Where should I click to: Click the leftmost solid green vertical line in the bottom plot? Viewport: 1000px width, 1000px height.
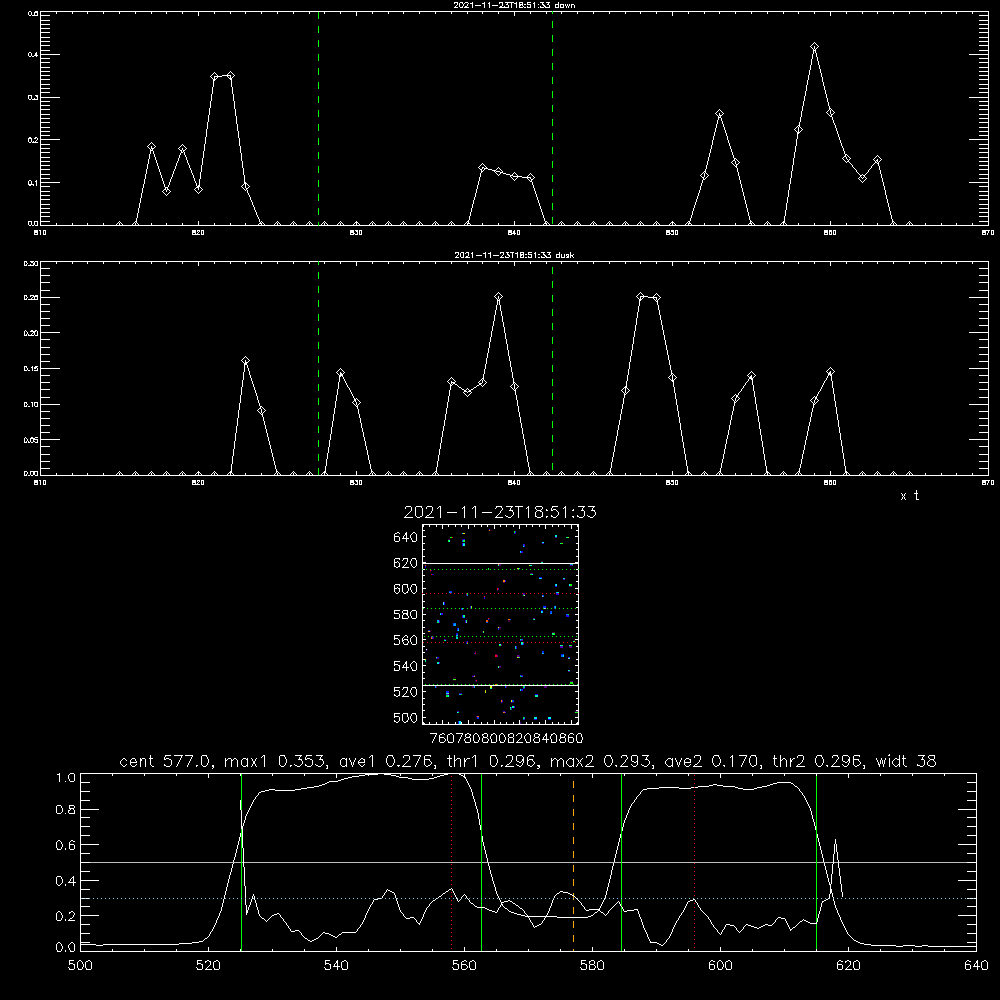coord(241,861)
